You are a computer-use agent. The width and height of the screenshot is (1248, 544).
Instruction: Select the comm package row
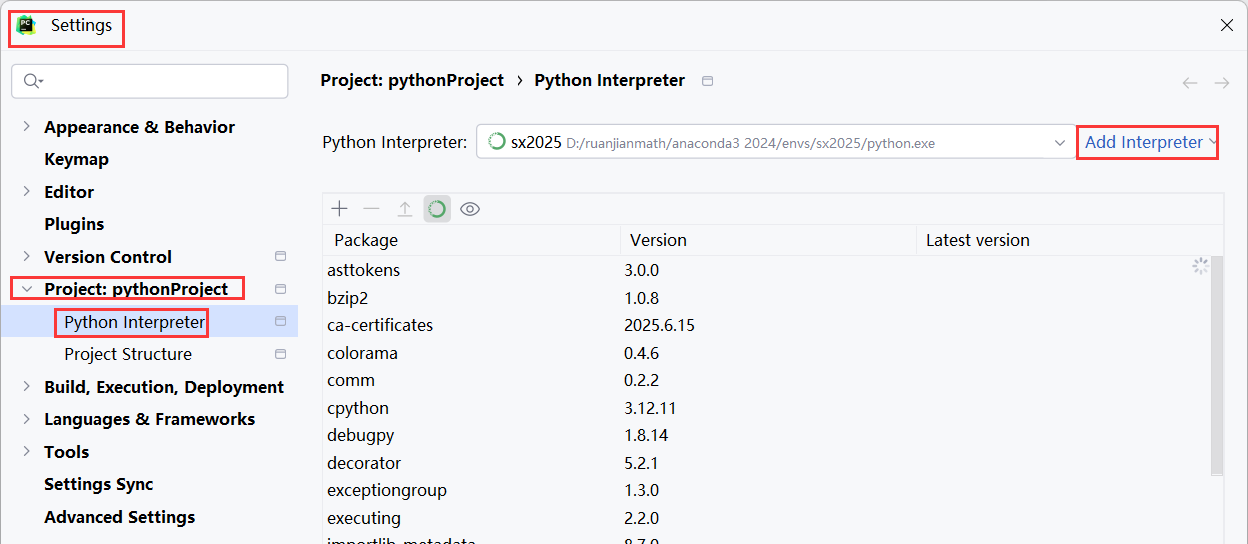[x=766, y=380]
